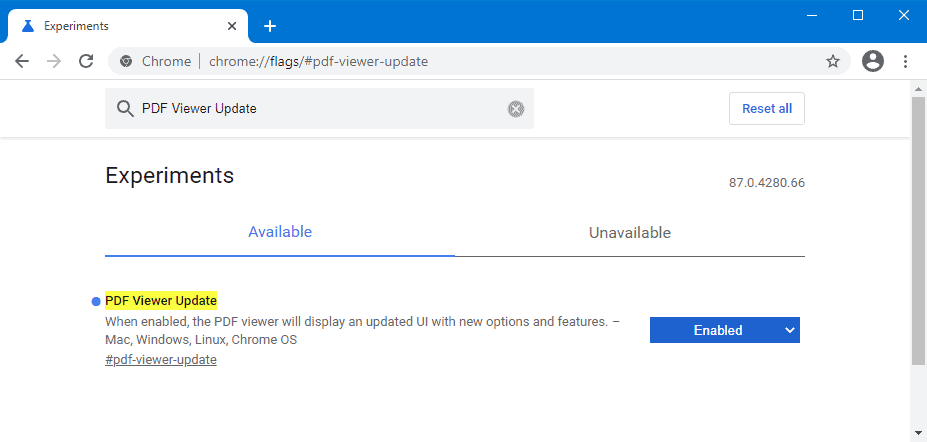Image resolution: width=927 pixels, height=442 pixels.
Task: Open a new tab with the plus button
Action: point(270,26)
